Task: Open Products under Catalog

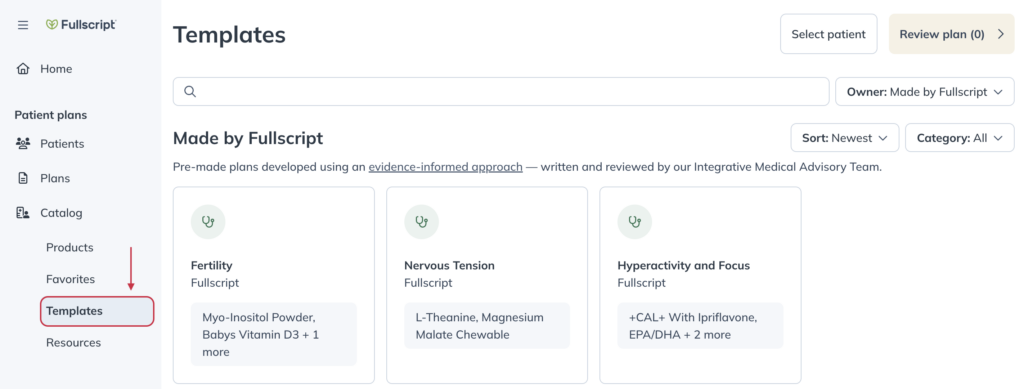Action: click(69, 247)
